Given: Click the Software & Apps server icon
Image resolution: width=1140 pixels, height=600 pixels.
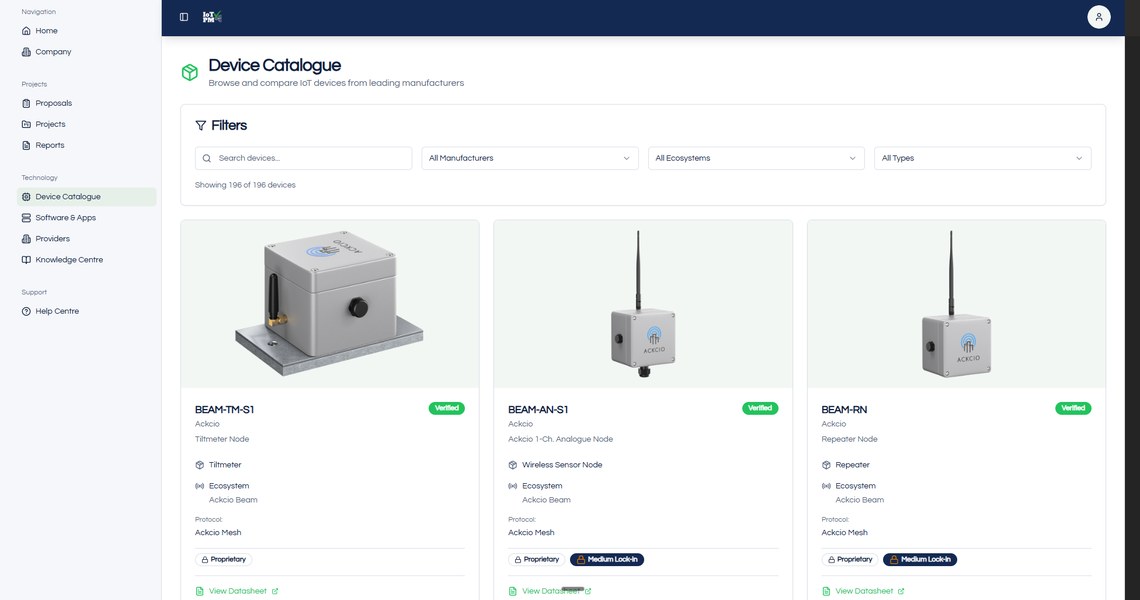Looking at the screenshot, I should pyautogui.click(x=26, y=217).
